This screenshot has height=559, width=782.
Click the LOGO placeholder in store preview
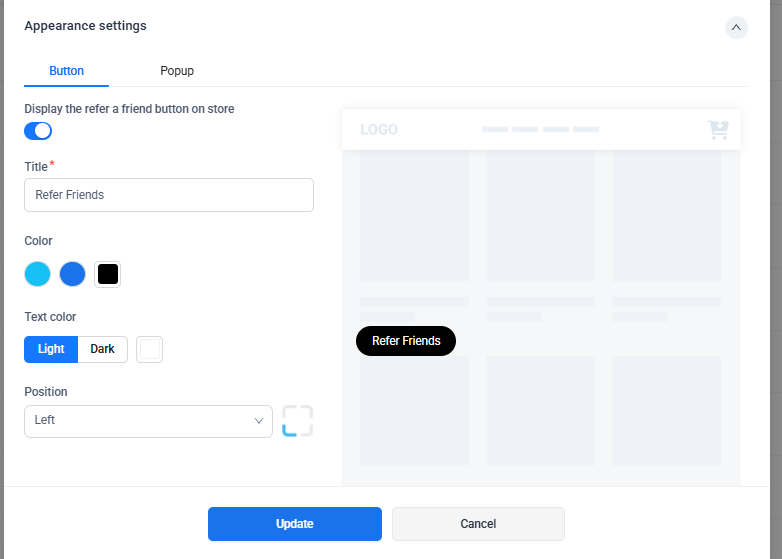tap(379, 130)
